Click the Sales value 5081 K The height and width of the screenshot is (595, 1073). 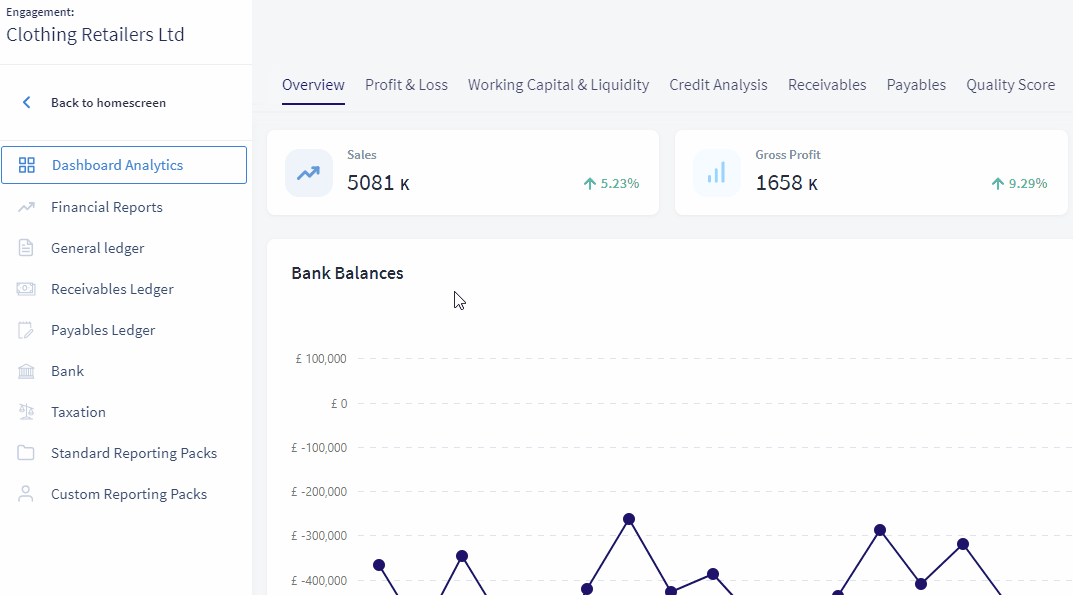[x=378, y=183]
